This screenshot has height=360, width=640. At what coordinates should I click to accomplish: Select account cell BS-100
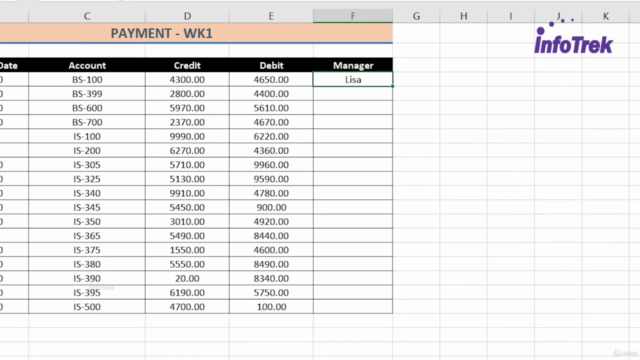[87, 80]
